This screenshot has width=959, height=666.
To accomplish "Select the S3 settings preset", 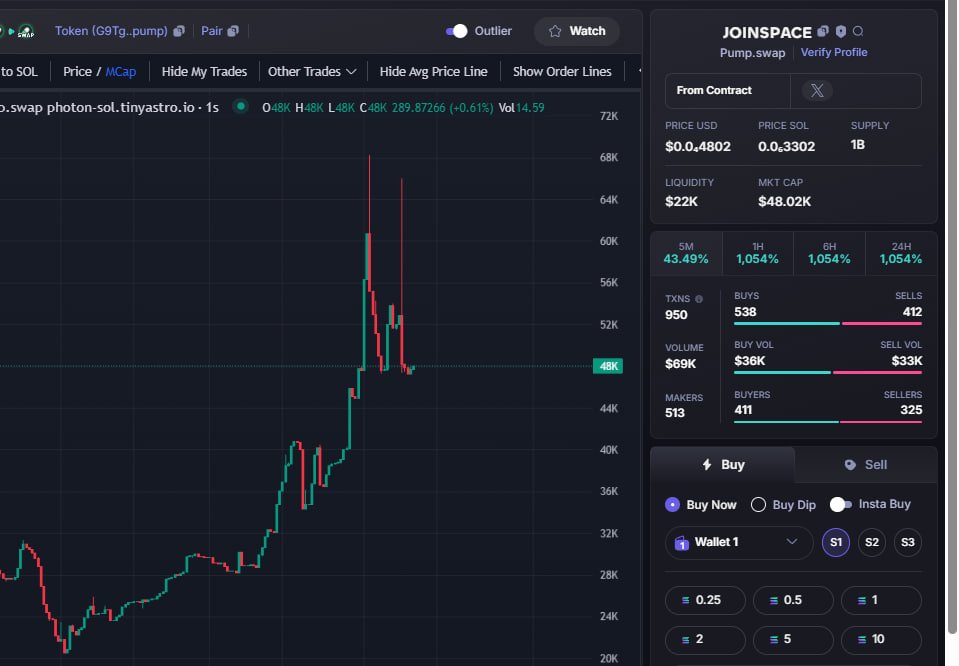I will [x=908, y=542].
